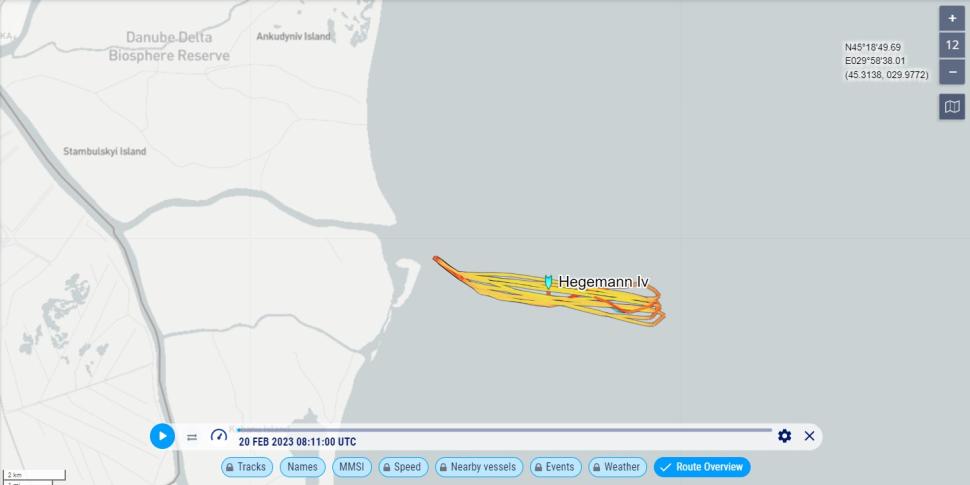Open playback settings gear icon
This screenshot has width=970, height=485.
pyautogui.click(x=784, y=436)
